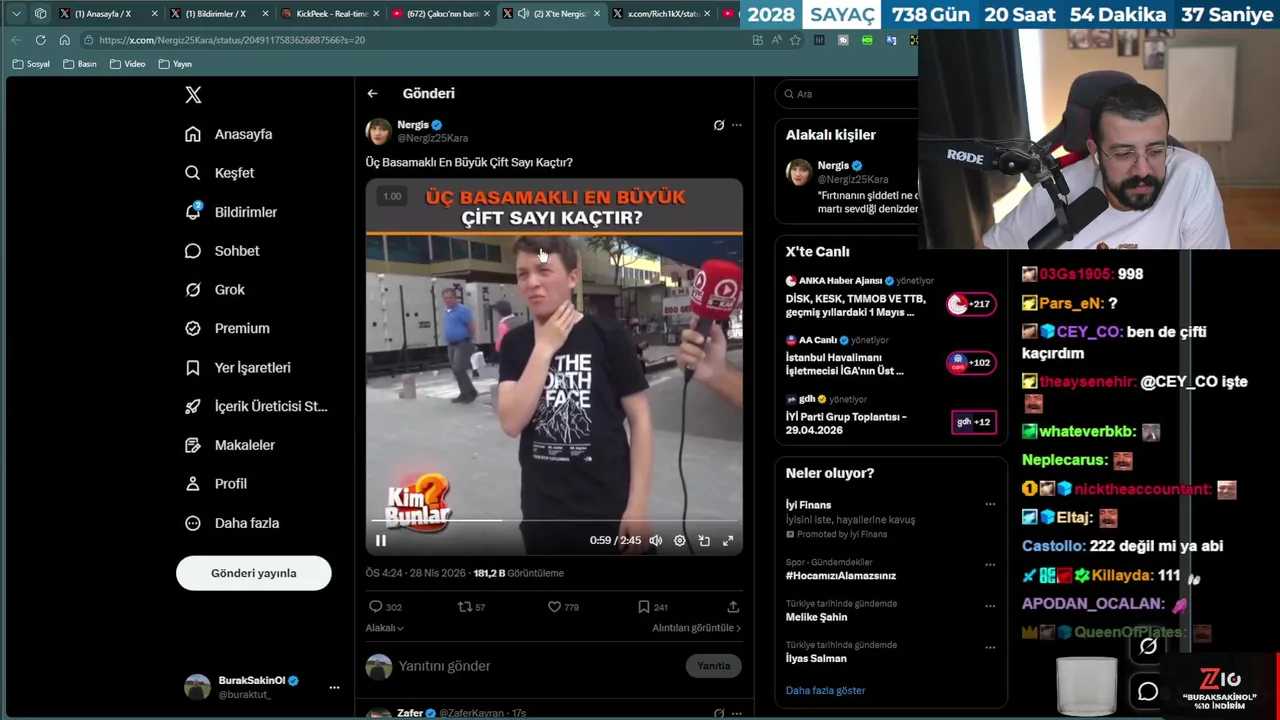This screenshot has height=720, width=1280.
Task: Open more options on Nergis post
Action: coord(737,125)
